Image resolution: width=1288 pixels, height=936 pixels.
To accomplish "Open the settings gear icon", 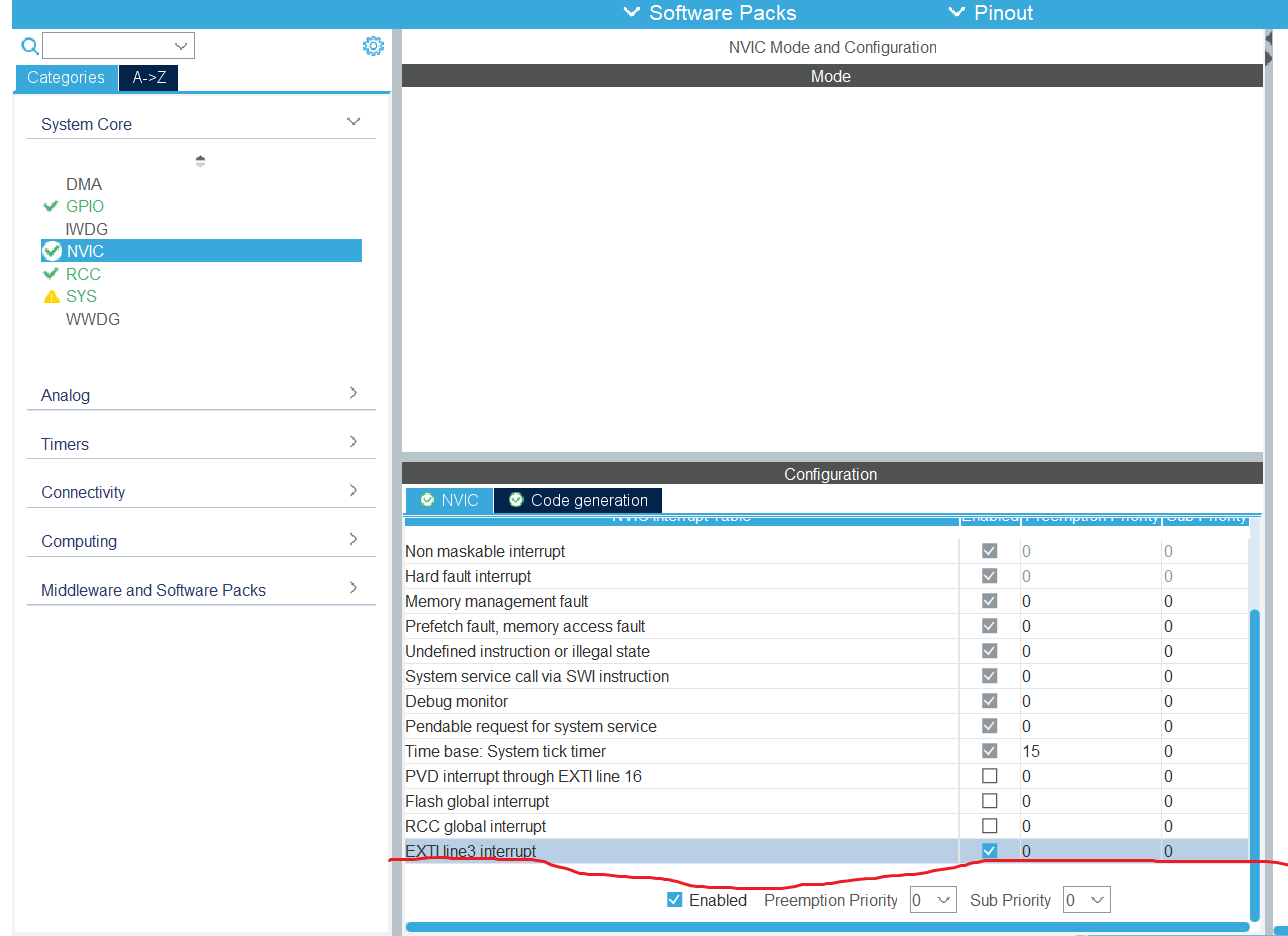I will click(373, 46).
